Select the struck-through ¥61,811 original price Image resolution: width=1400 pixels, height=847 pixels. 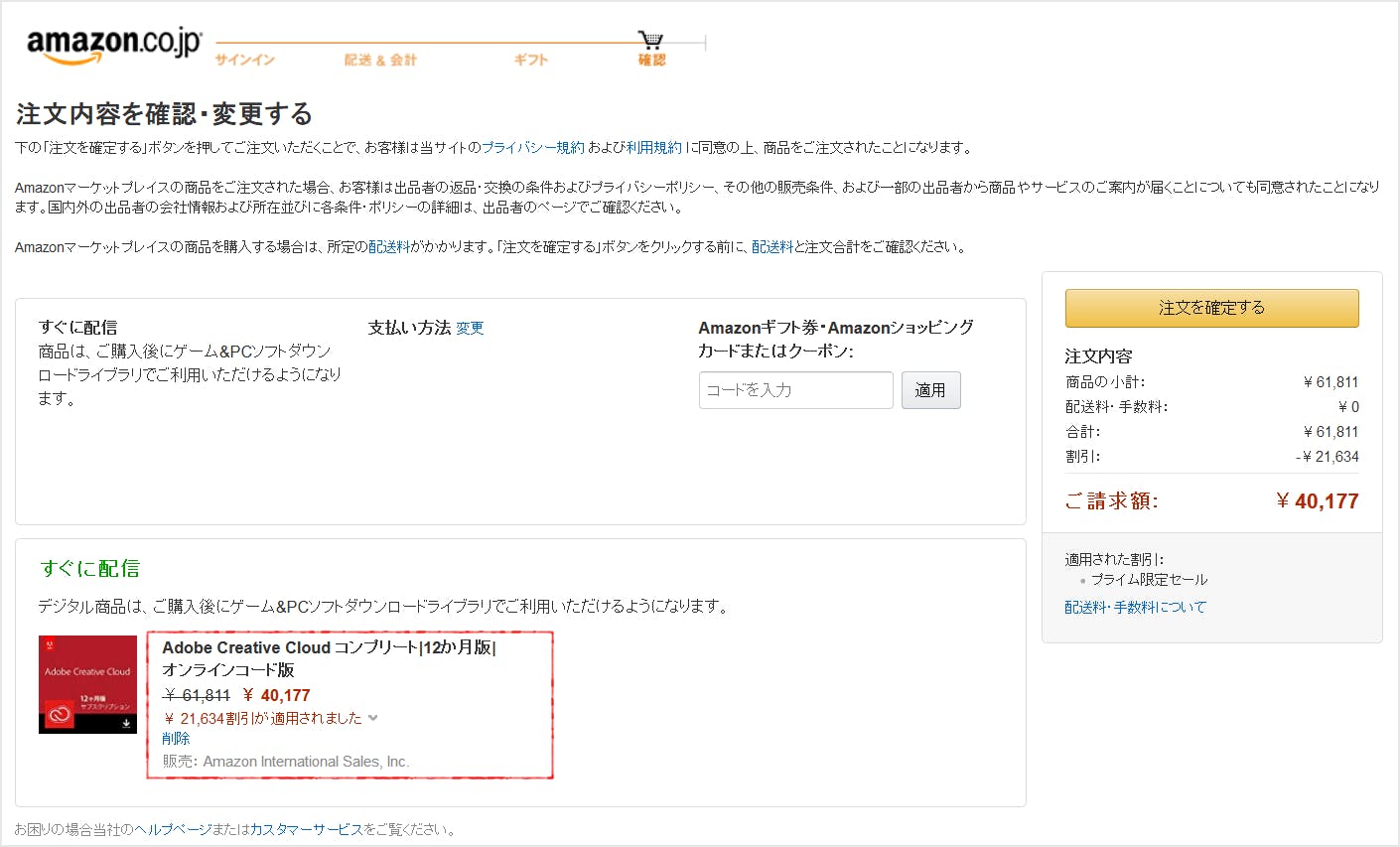[197, 695]
